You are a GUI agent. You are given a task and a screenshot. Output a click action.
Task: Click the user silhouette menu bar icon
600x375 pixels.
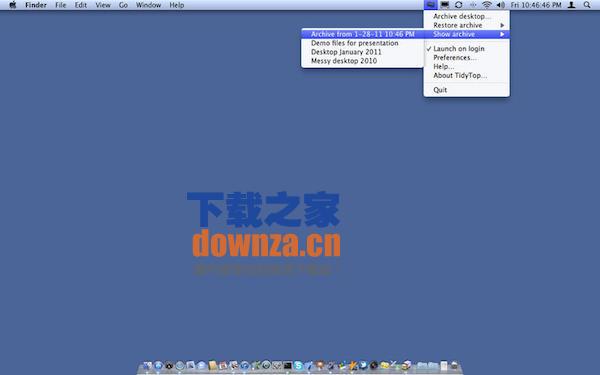point(571,5)
